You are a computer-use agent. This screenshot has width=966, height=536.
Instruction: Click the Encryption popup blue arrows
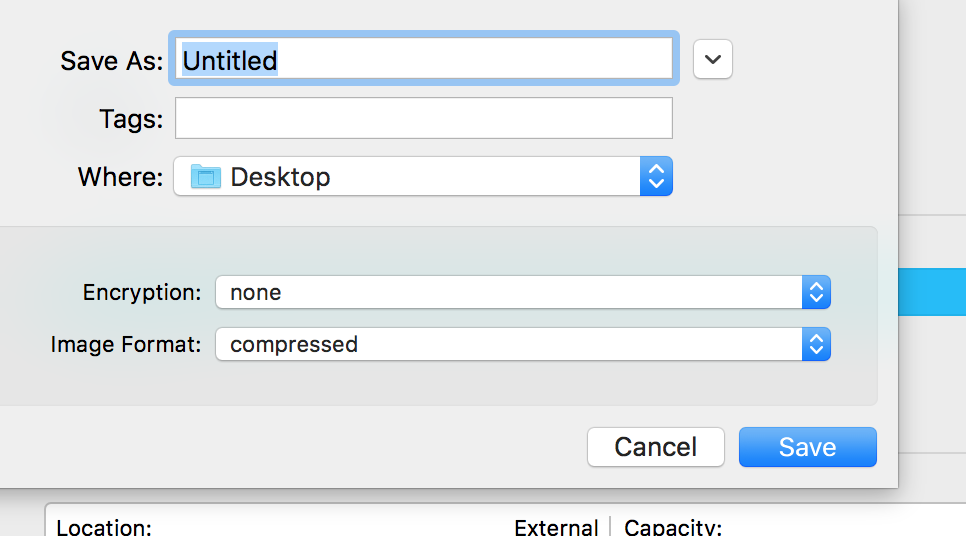click(816, 292)
